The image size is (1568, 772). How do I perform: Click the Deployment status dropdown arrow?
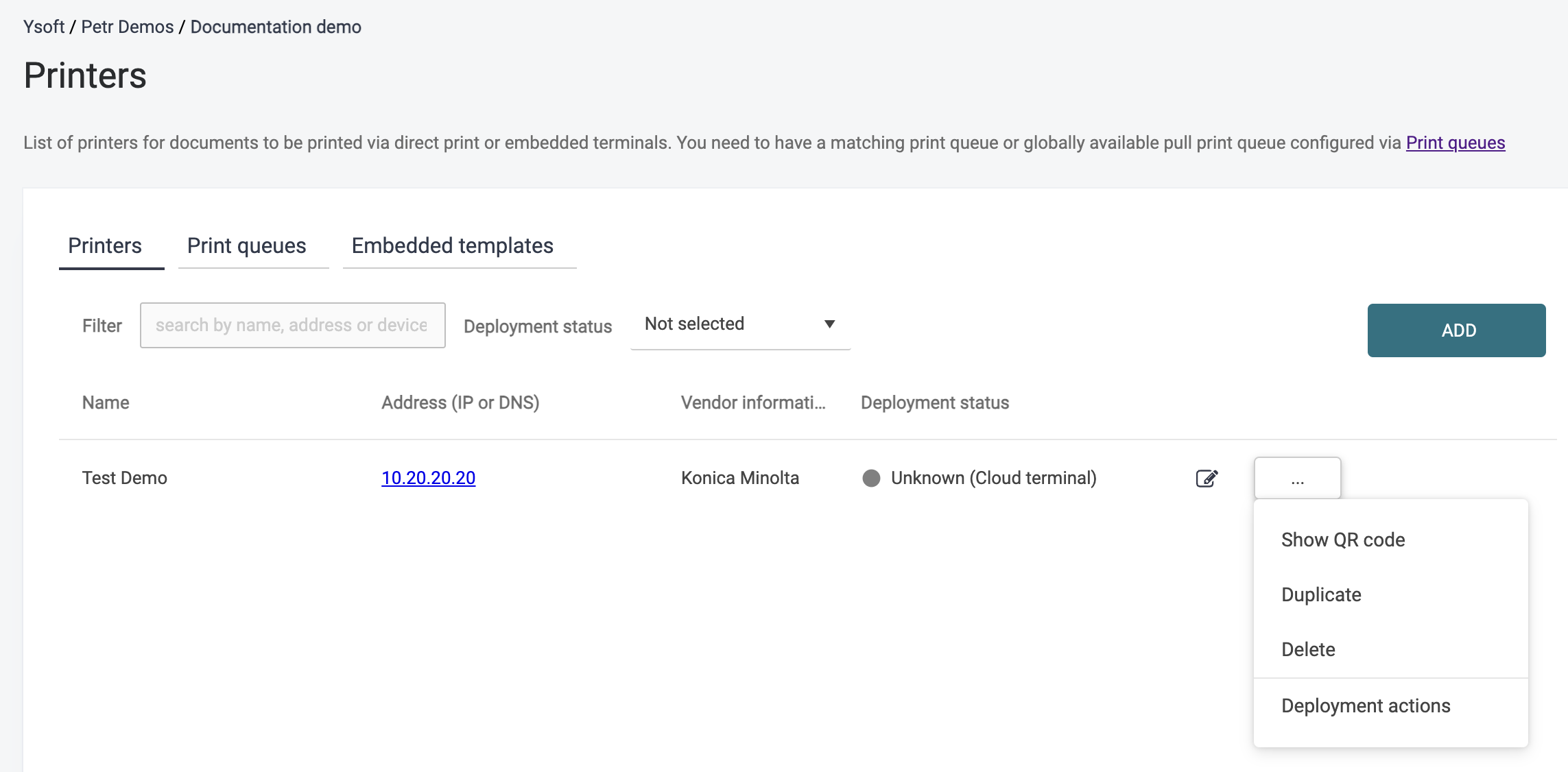(829, 324)
